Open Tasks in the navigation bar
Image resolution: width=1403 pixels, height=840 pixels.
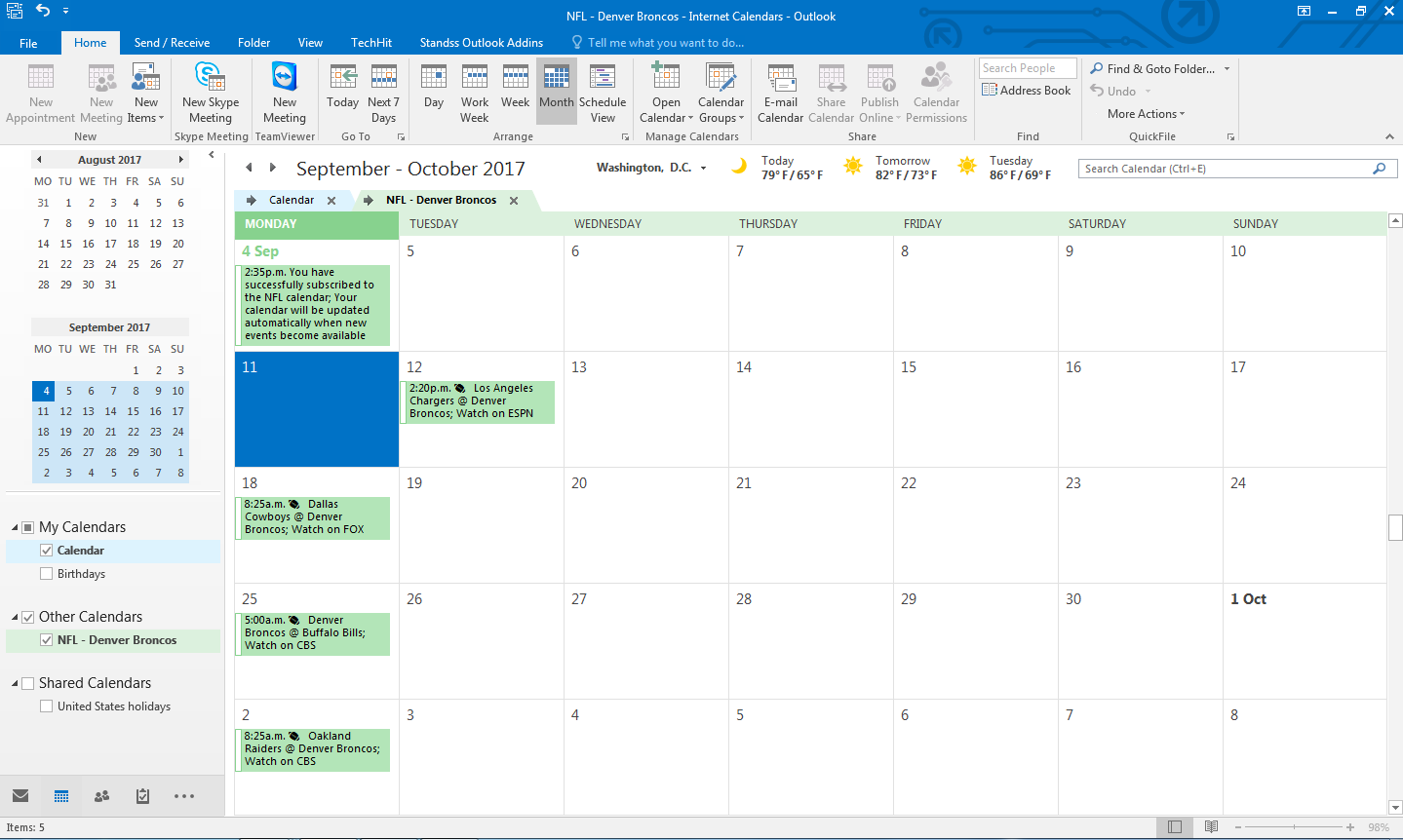point(143,796)
